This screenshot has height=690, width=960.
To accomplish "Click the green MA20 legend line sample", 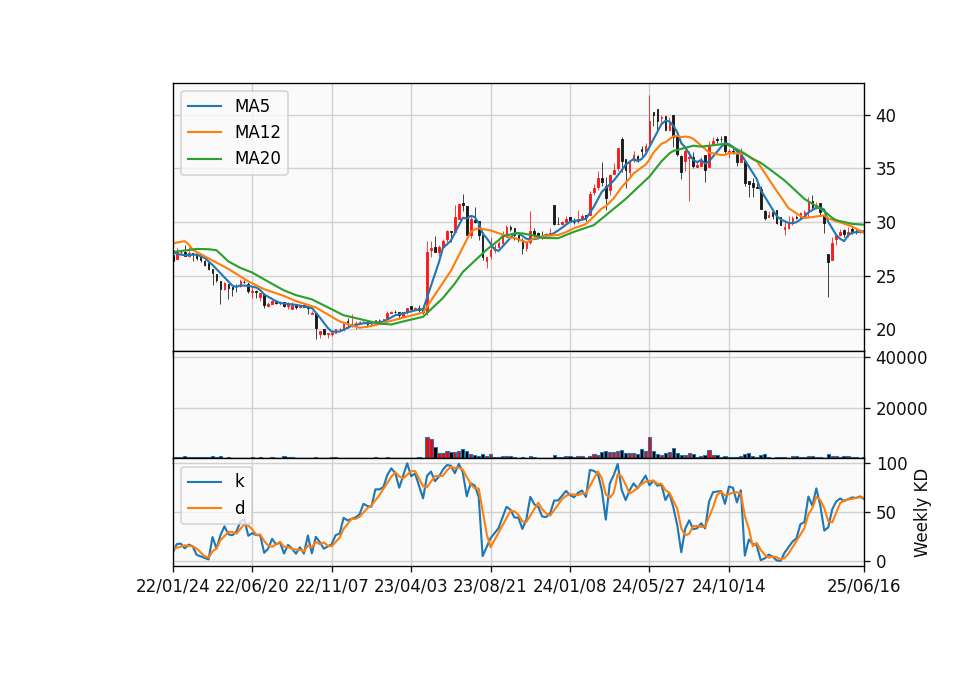I will point(204,159).
